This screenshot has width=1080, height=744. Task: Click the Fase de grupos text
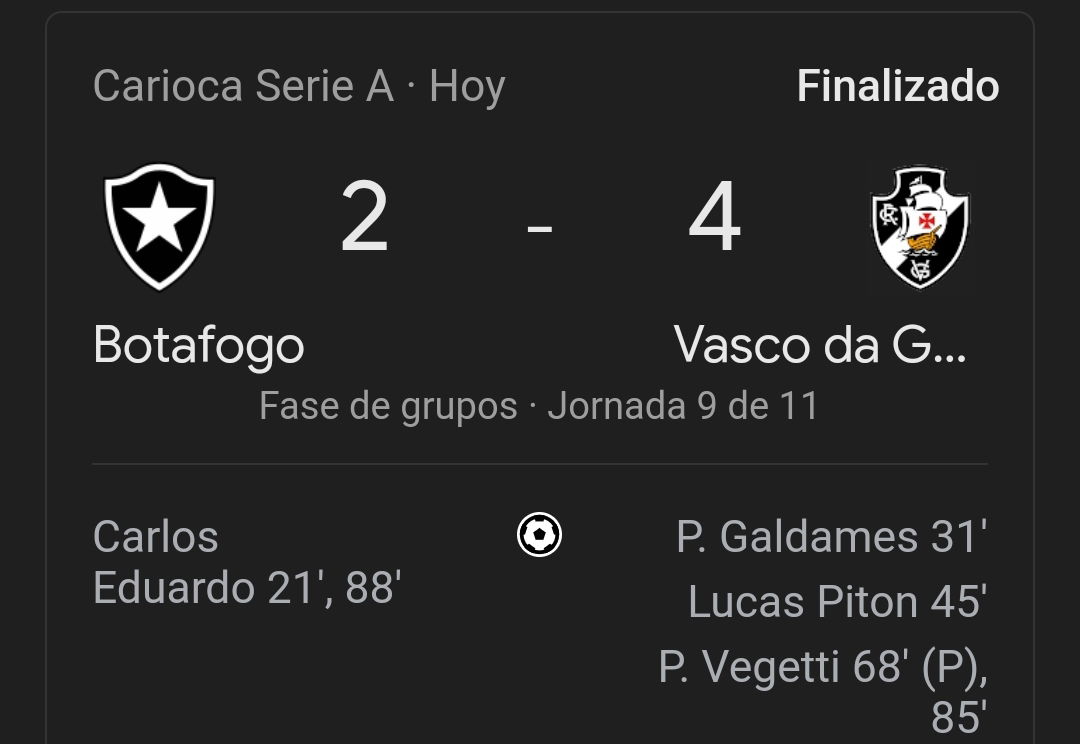pos(388,406)
